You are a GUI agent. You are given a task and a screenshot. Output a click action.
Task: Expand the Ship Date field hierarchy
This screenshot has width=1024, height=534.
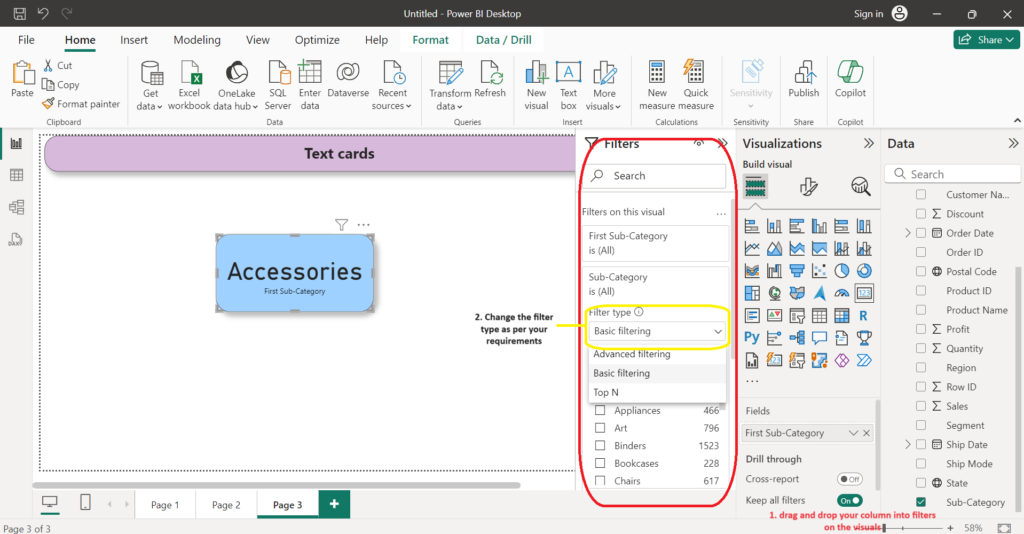[908, 445]
